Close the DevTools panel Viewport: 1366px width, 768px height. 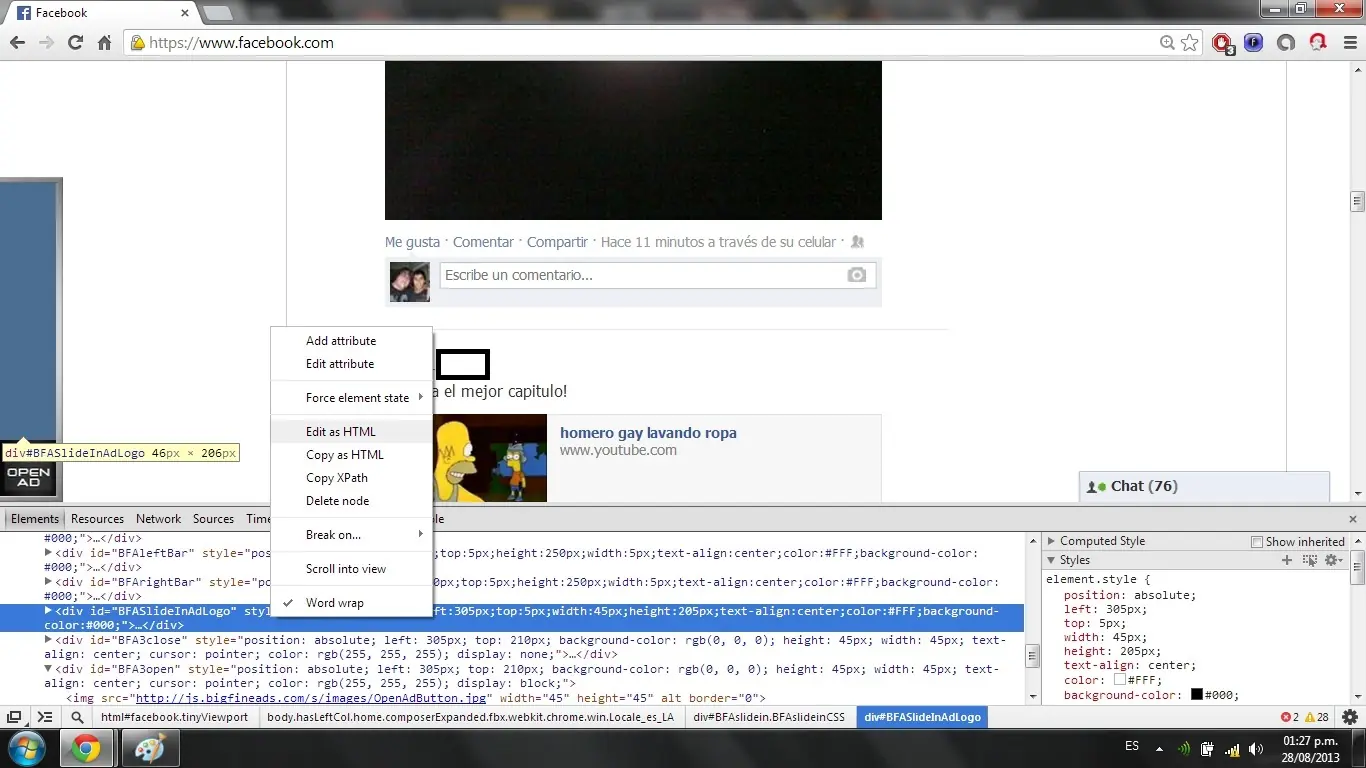1353,519
